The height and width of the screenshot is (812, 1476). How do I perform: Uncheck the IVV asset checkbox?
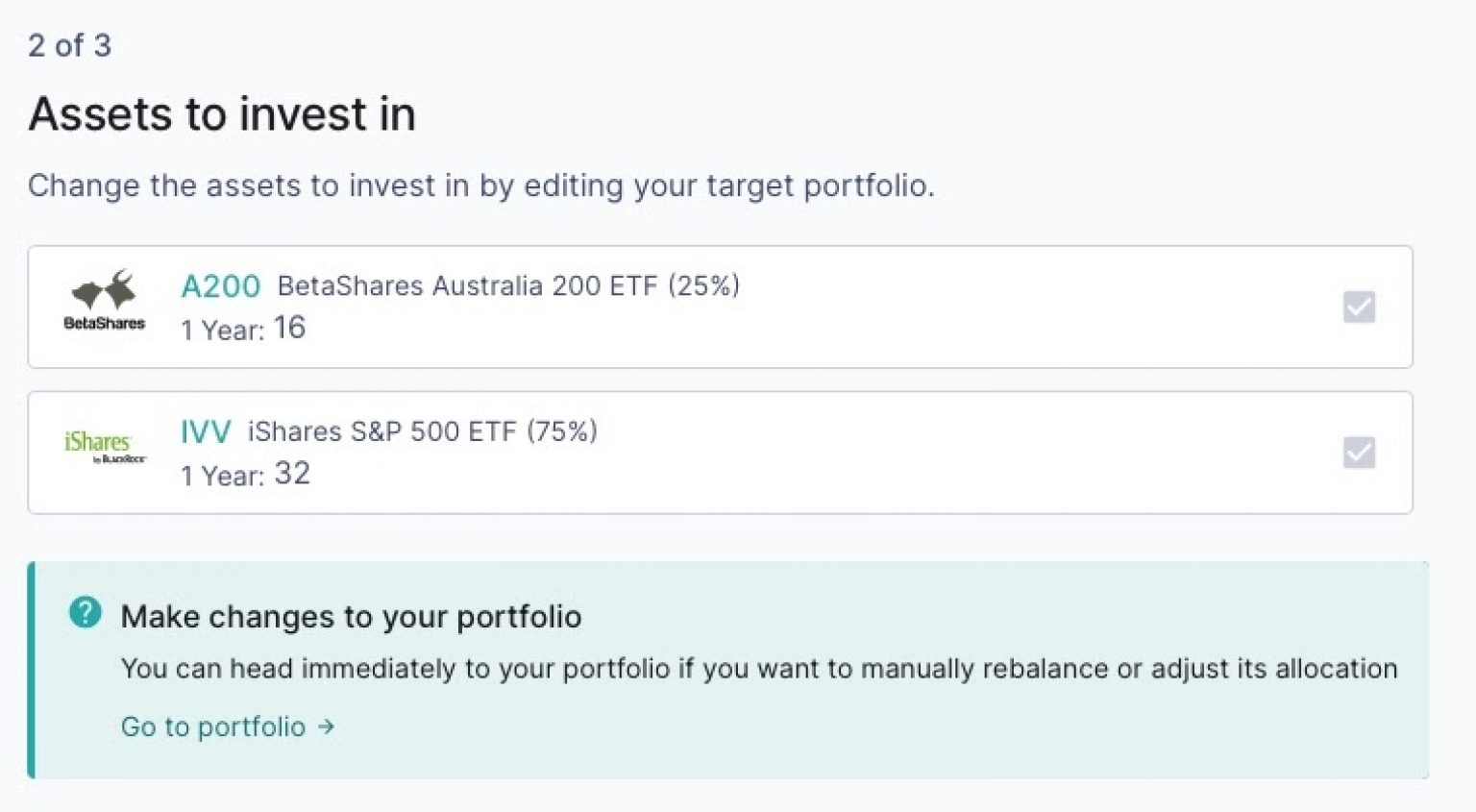(x=1358, y=453)
